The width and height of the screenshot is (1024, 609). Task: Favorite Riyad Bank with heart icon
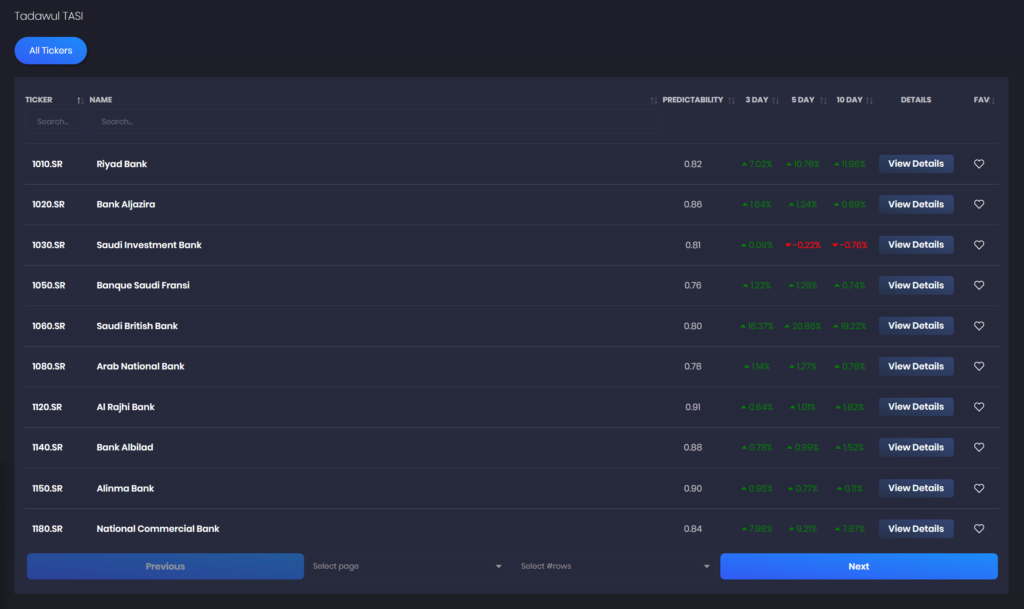[x=978, y=164]
